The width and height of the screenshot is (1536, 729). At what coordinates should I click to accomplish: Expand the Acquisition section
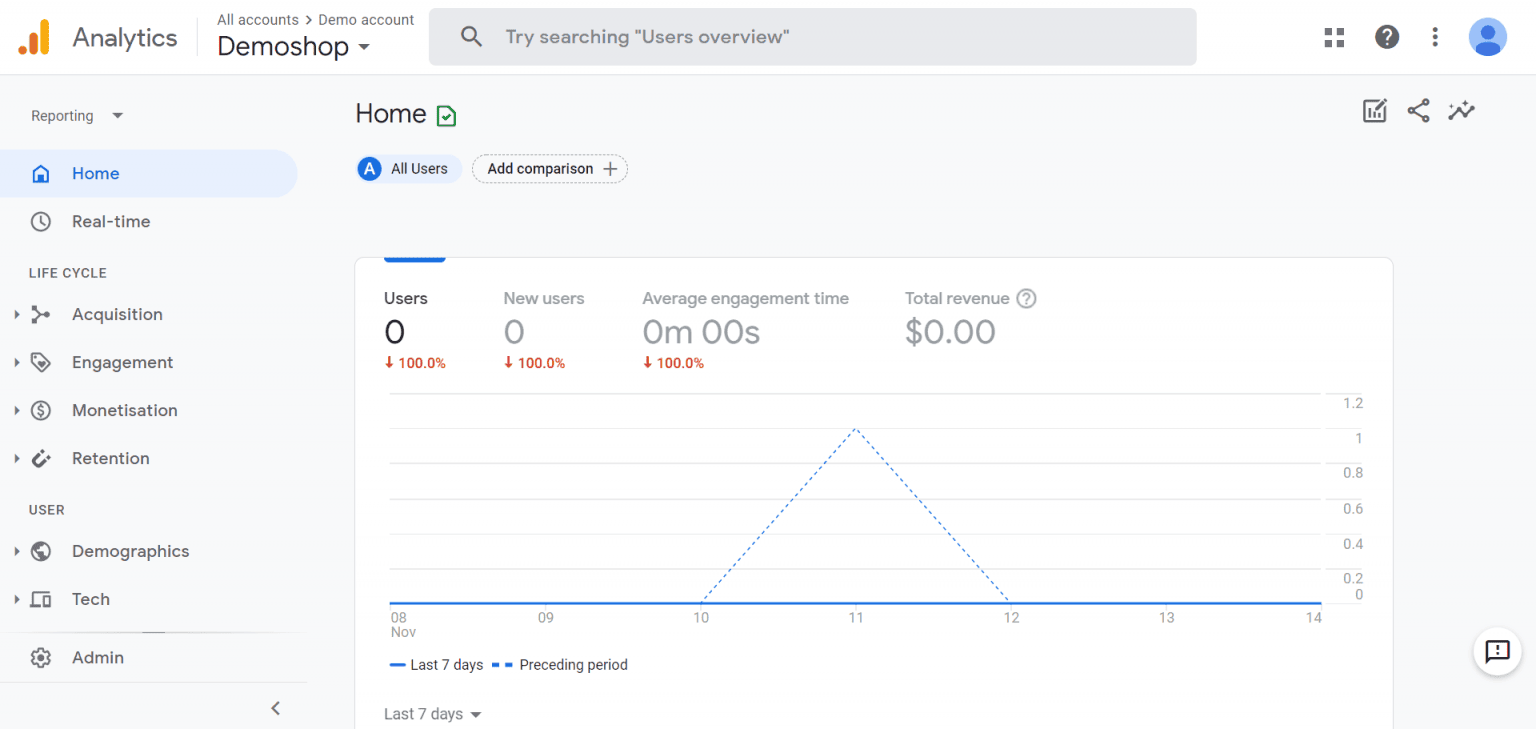point(117,315)
